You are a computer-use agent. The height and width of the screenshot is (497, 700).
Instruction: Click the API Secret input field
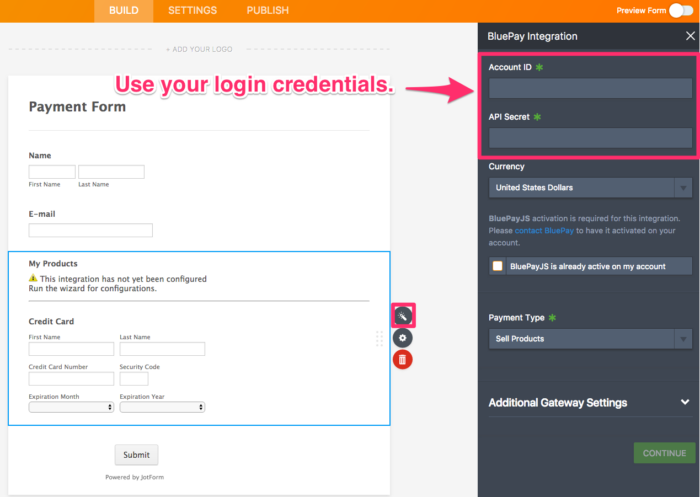(590, 138)
